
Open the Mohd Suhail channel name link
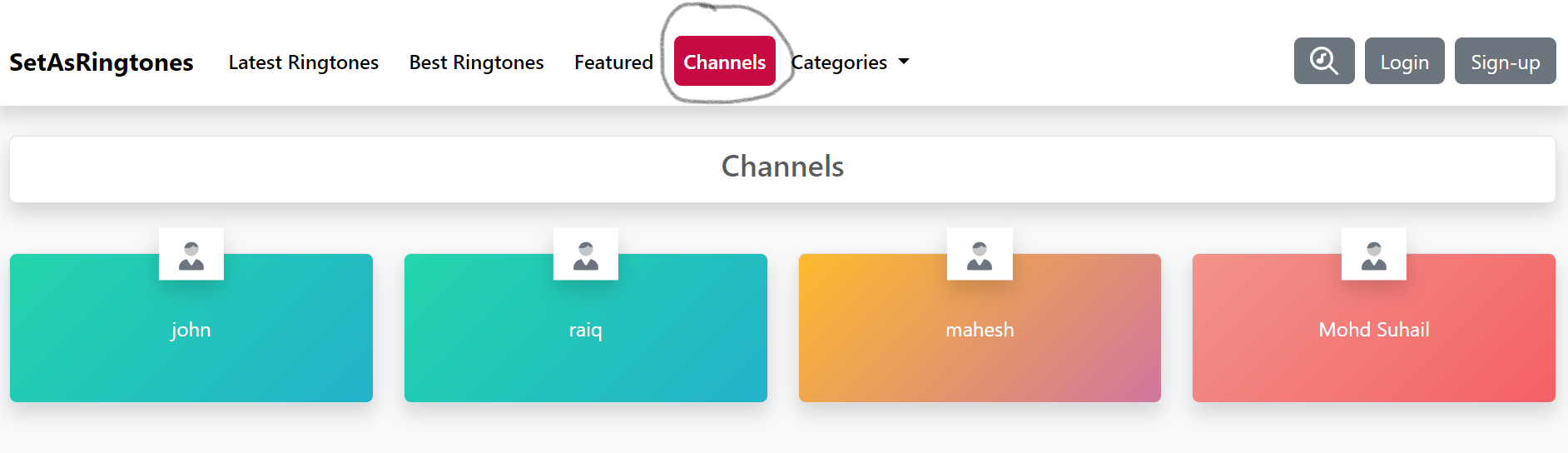[x=1373, y=330]
